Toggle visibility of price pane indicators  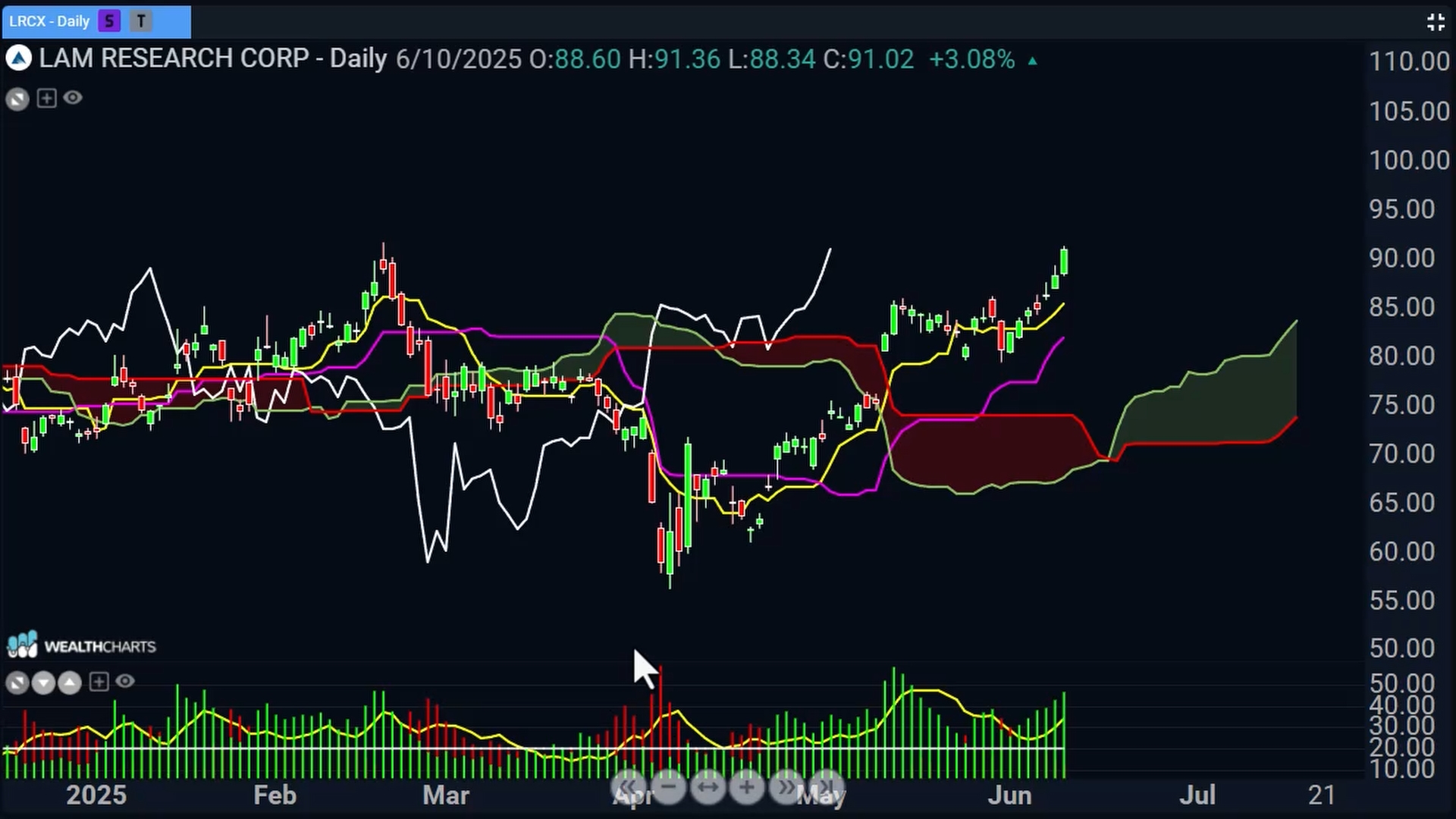click(x=73, y=97)
